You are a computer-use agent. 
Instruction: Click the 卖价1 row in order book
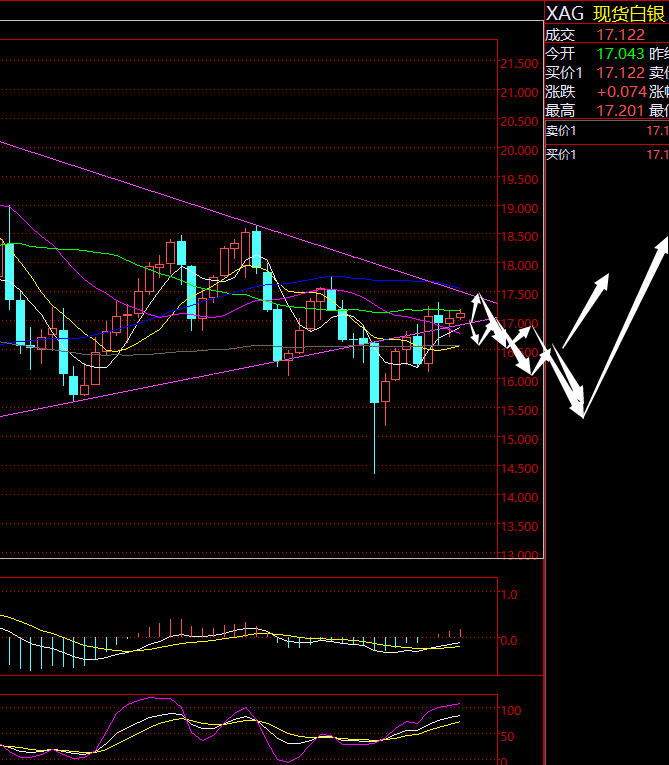[607, 131]
